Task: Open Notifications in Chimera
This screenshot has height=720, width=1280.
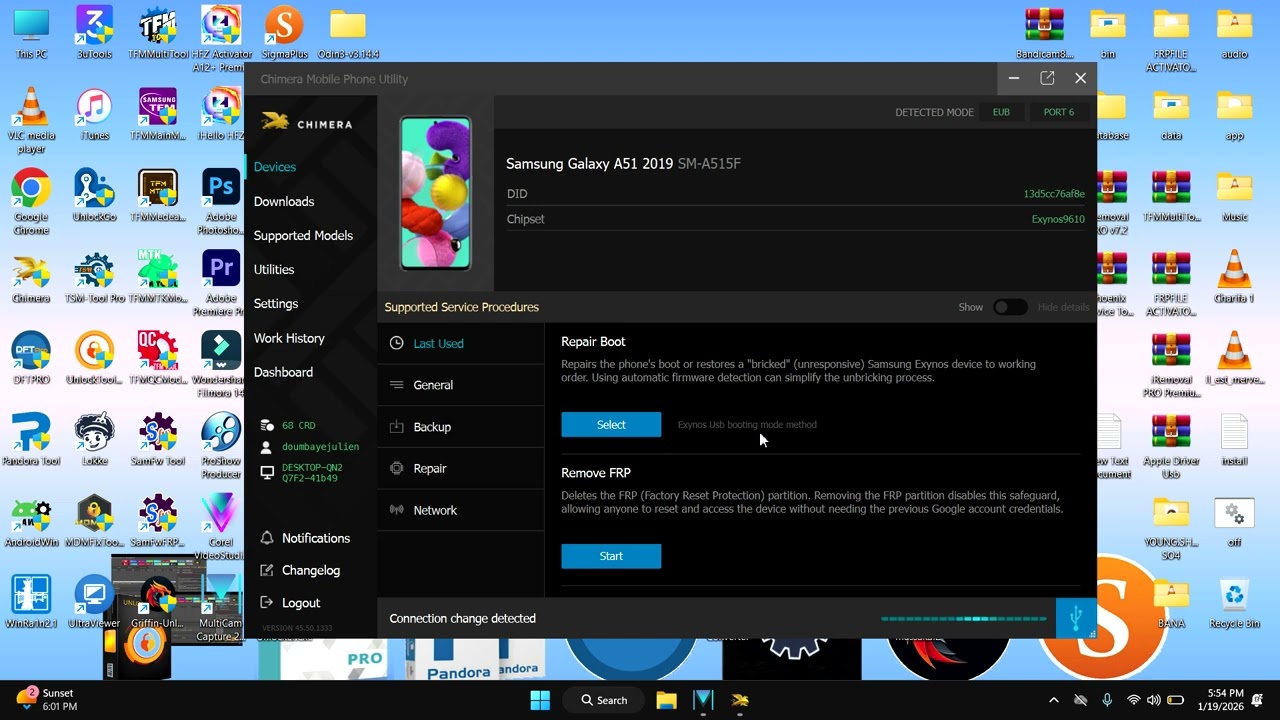Action: (305, 538)
